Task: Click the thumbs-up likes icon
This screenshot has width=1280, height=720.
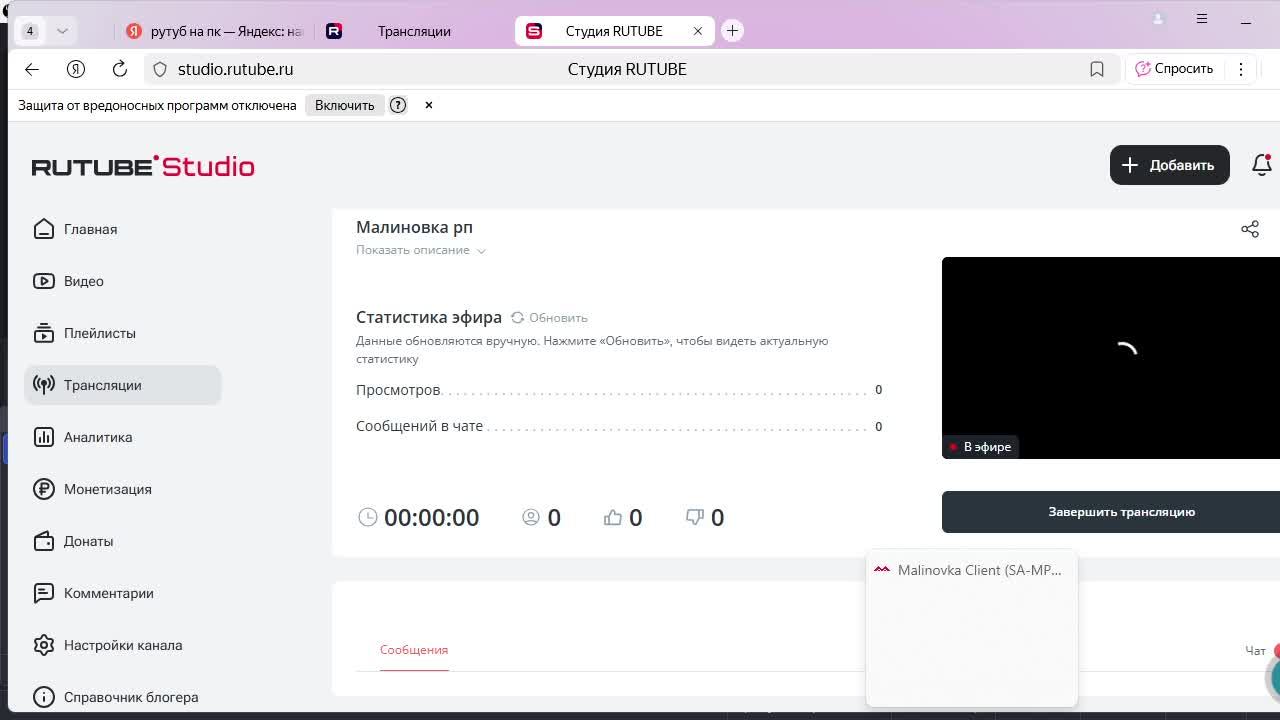Action: (x=613, y=517)
